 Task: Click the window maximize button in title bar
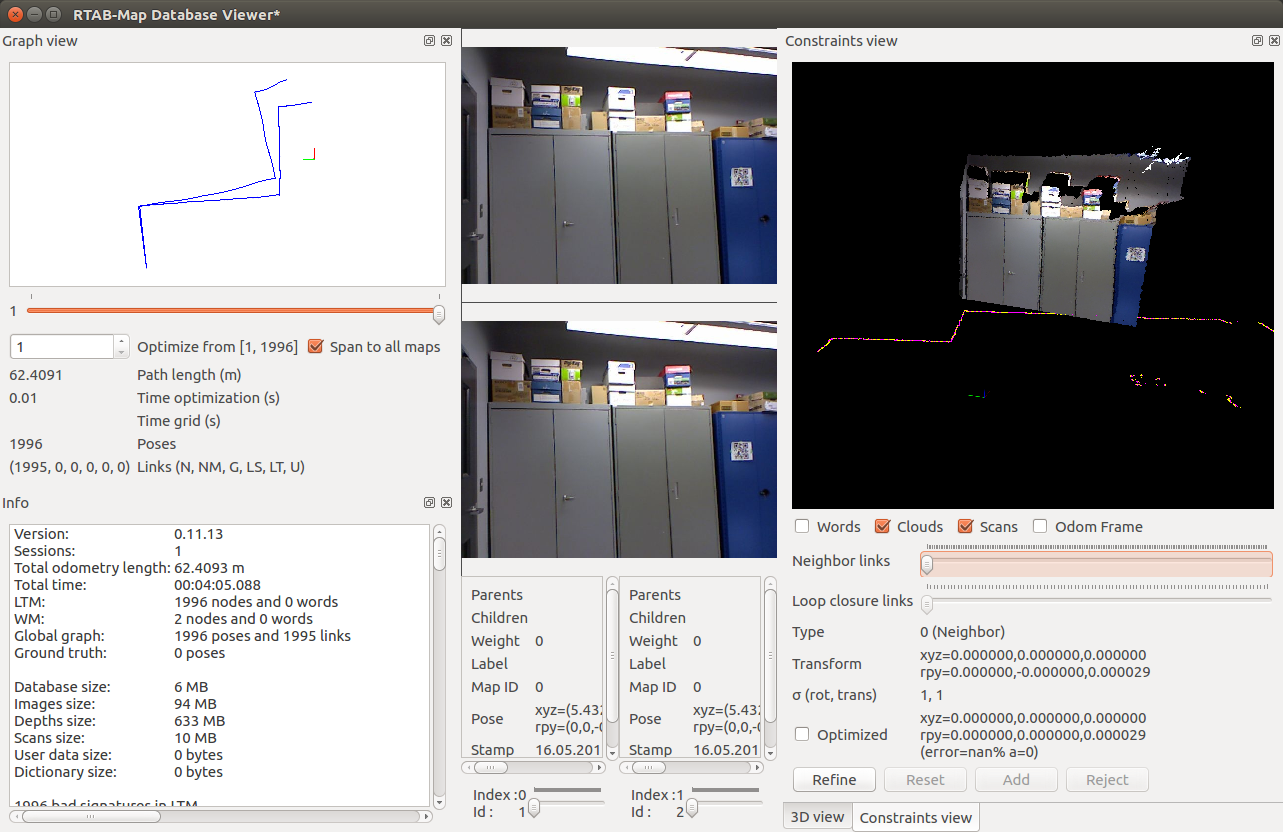(55, 15)
